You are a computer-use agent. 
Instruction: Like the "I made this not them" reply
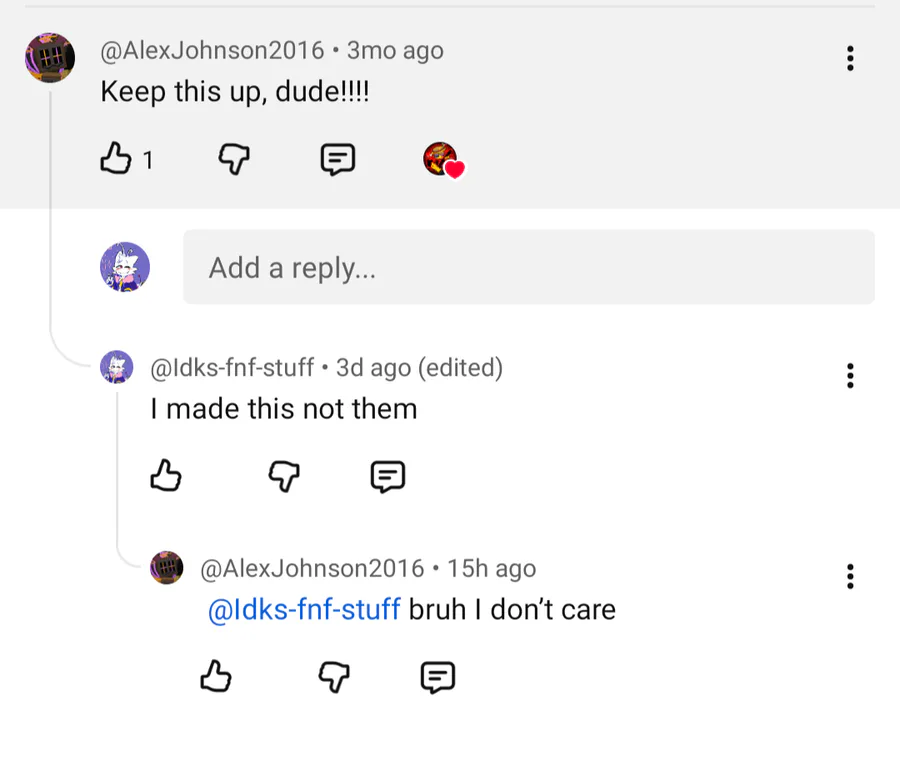coord(166,476)
